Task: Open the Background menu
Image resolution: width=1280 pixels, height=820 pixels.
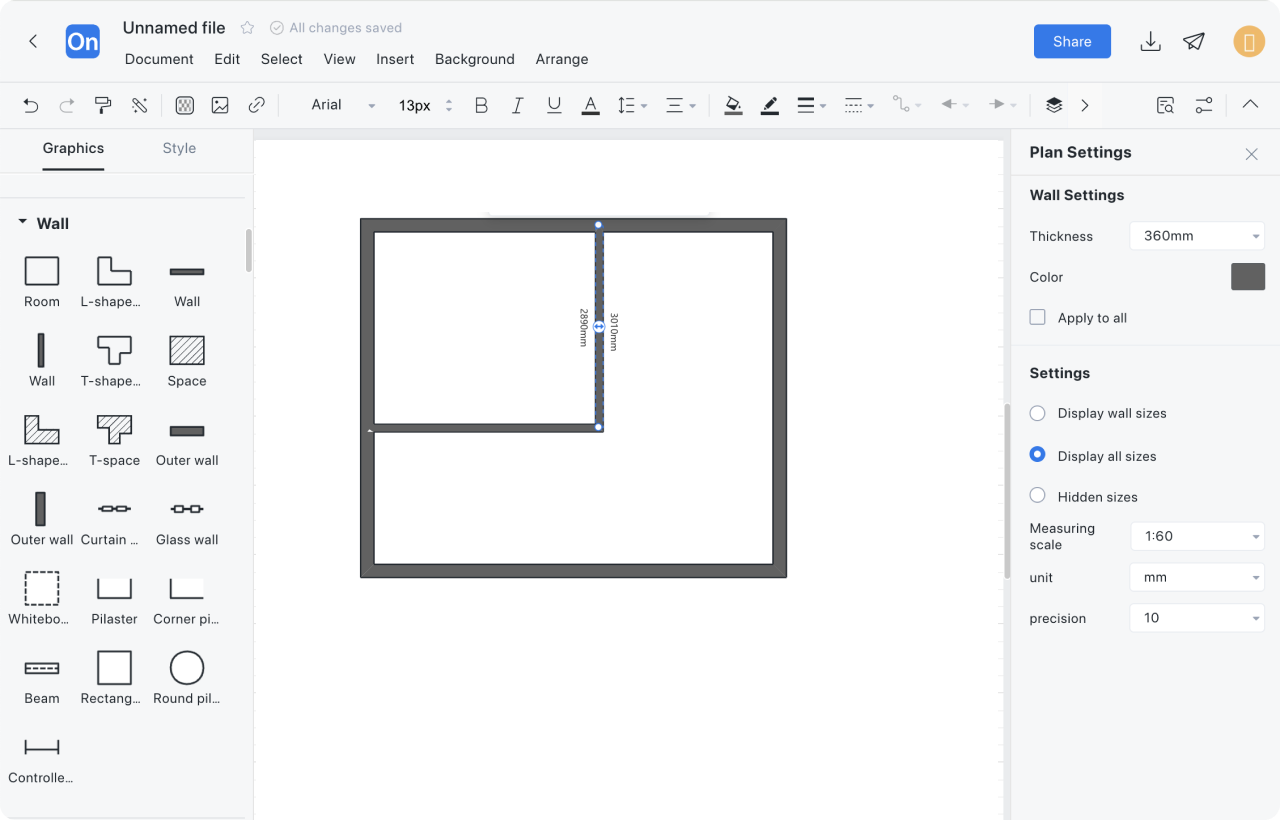Action: click(x=474, y=59)
